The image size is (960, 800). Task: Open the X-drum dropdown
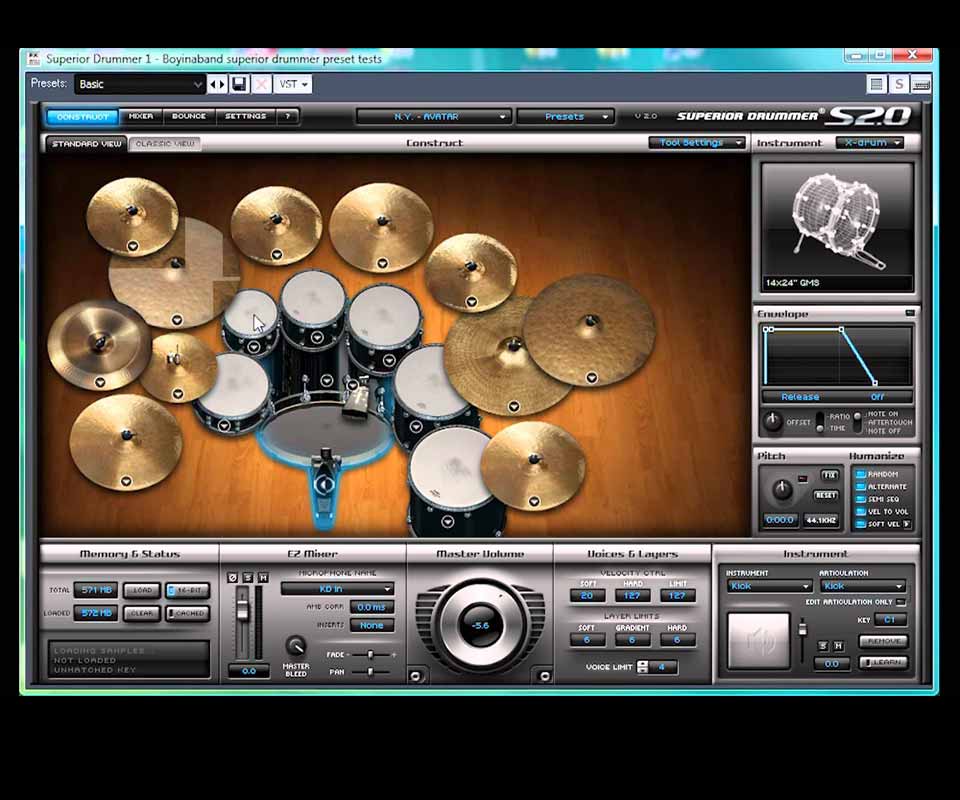[869, 143]
